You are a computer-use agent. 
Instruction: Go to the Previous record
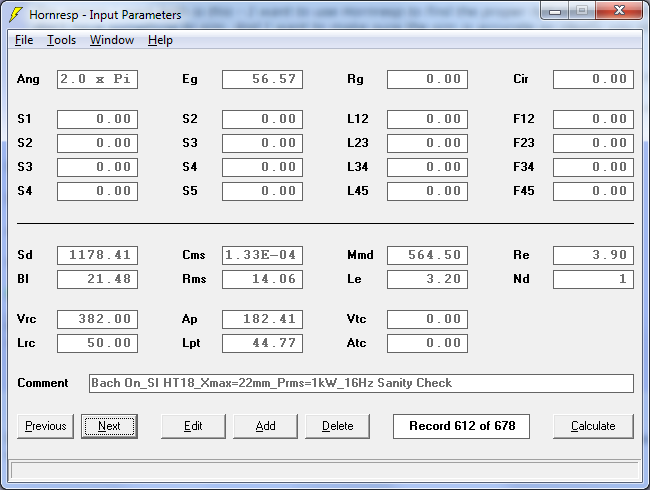tap(45, 426)
